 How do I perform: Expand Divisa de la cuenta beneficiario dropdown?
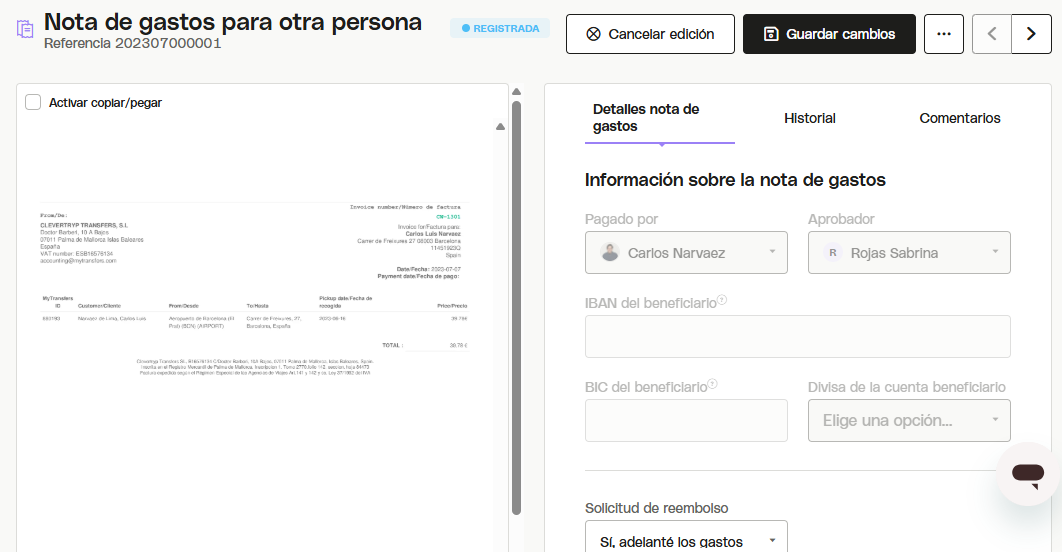[909, 421]
